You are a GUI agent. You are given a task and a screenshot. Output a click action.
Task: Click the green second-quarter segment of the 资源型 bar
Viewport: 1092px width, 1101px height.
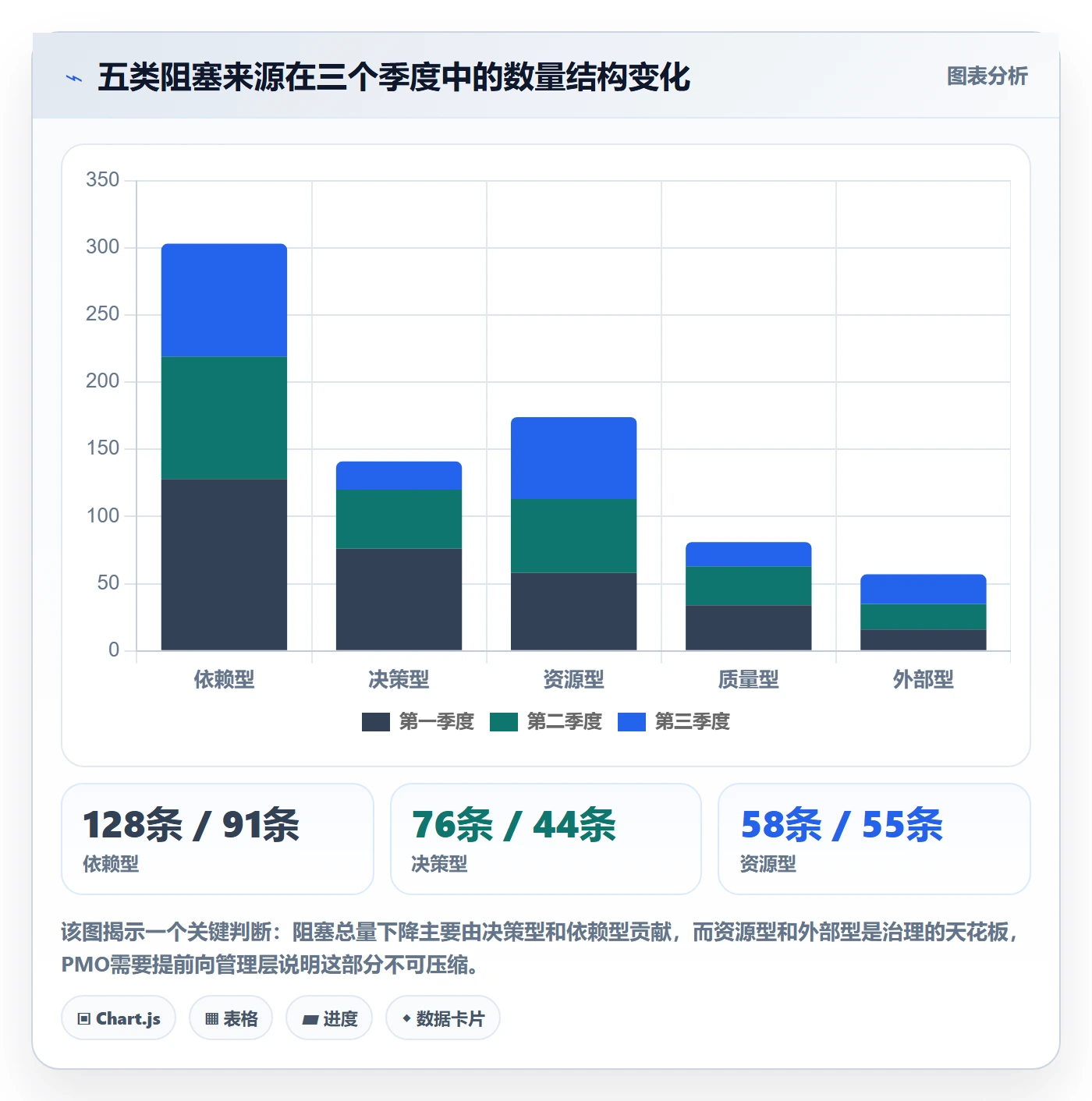573,536
